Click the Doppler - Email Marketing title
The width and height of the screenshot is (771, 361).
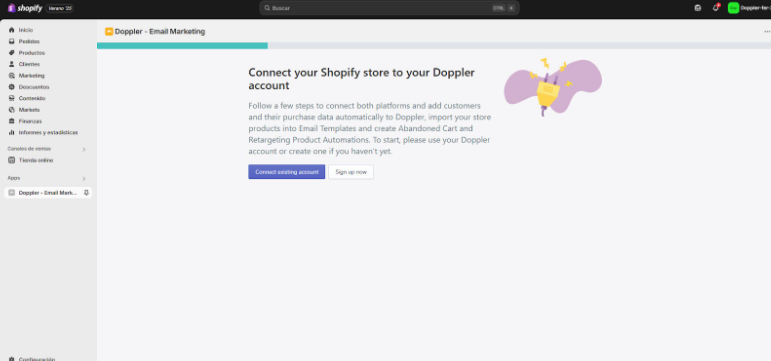click(160, 31)
